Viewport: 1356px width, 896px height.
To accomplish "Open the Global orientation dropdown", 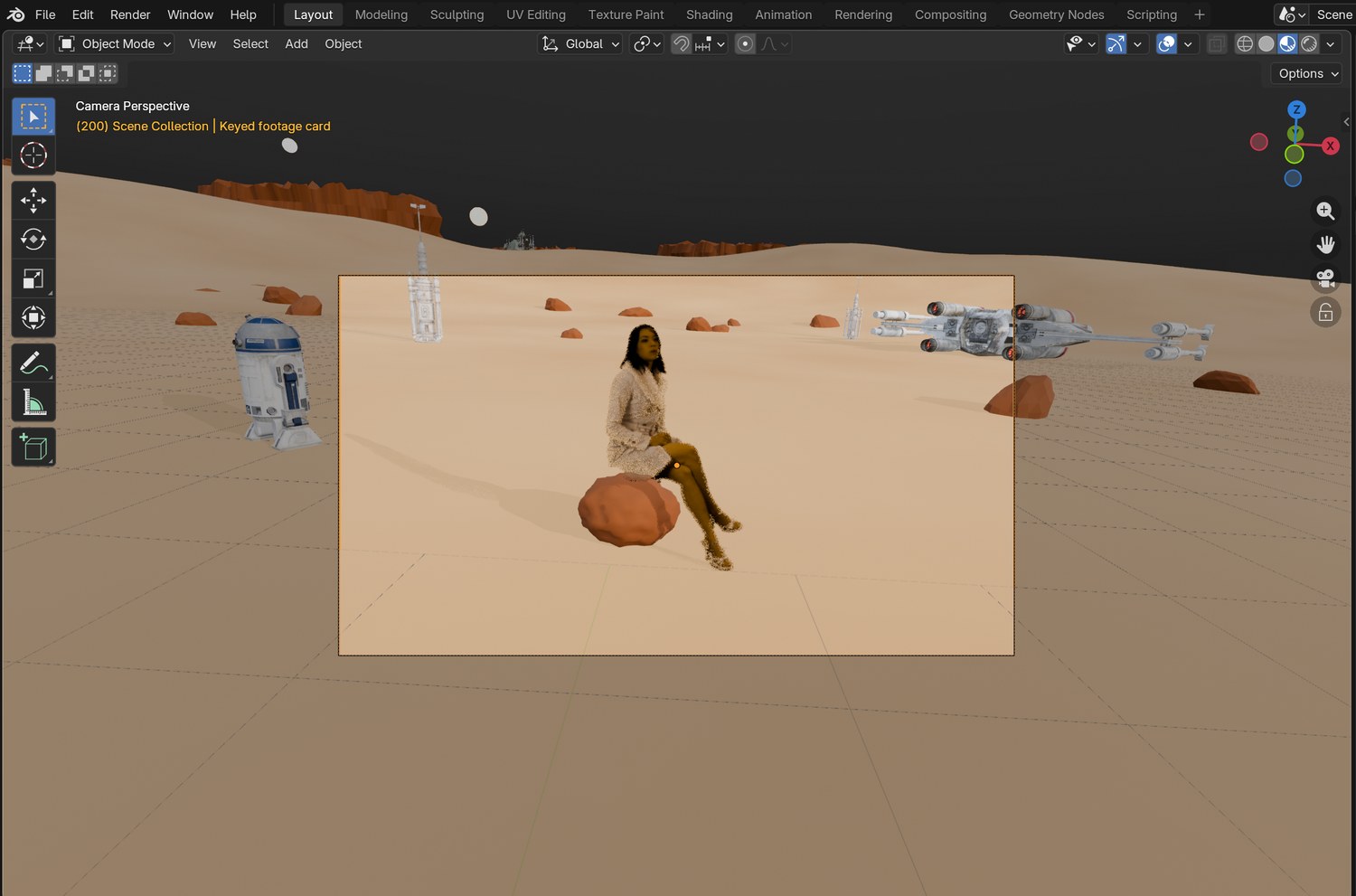I will click(x=580, y=43).
